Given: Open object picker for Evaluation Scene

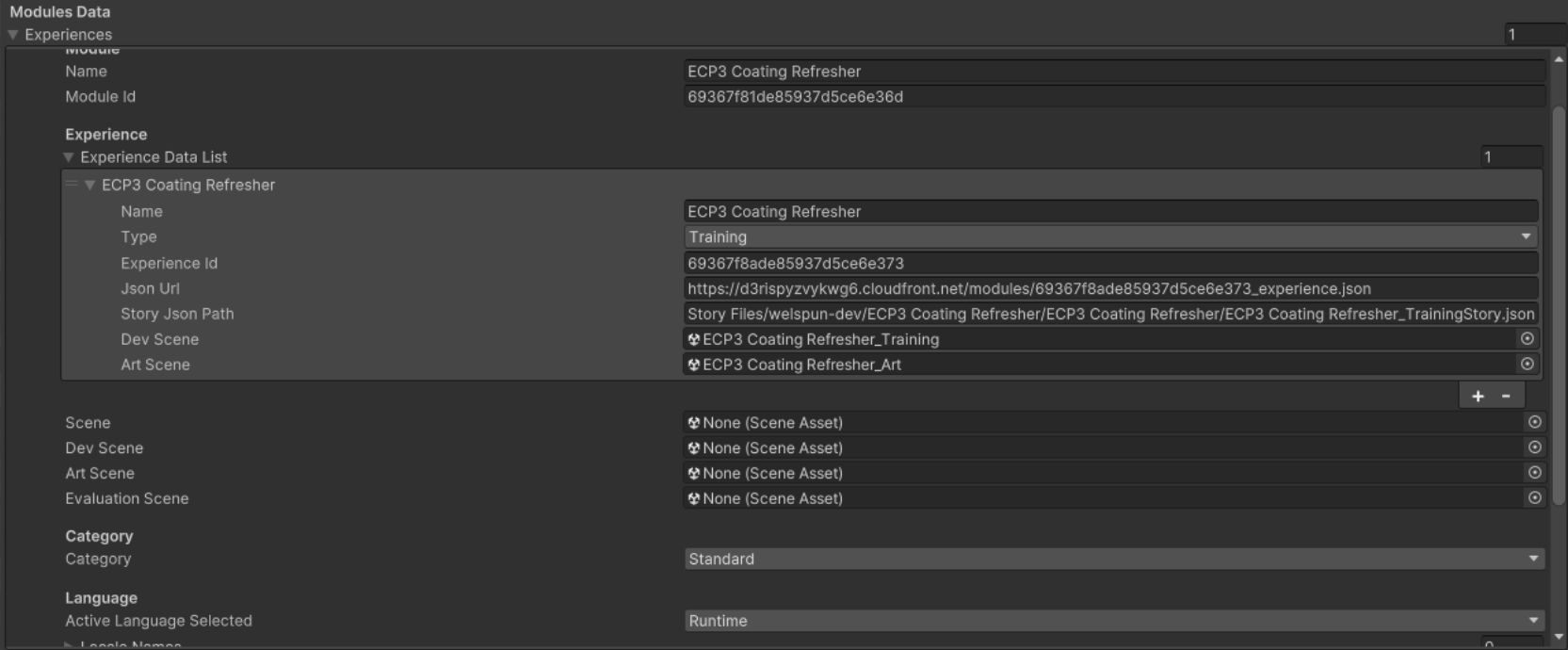Looking at the screenshot, I should [x=1534, y=498].
